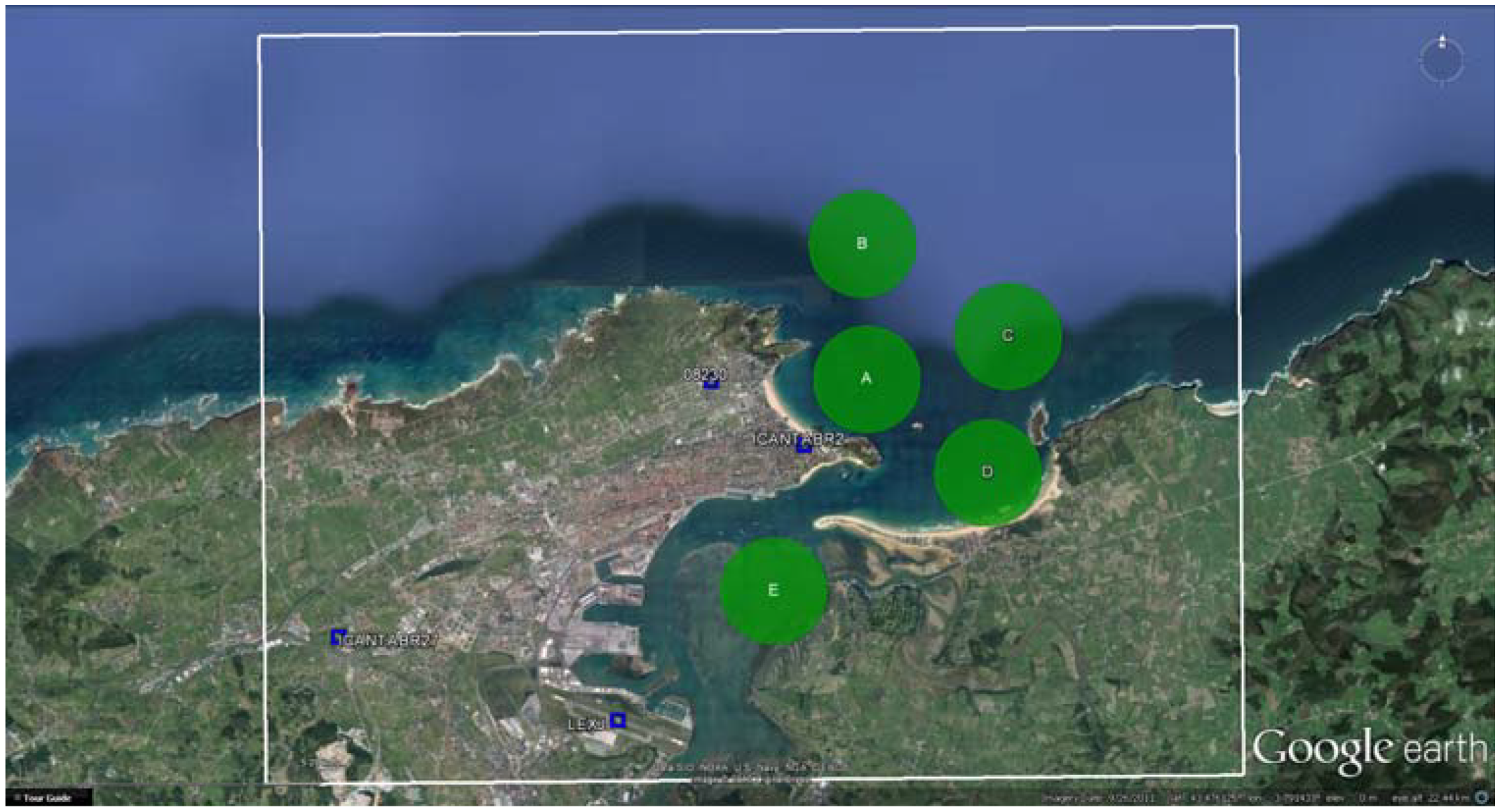This screenshot has width=1500, height=812.
Task: Click the blue LEXJ station marker
Action: coord(617,720)
